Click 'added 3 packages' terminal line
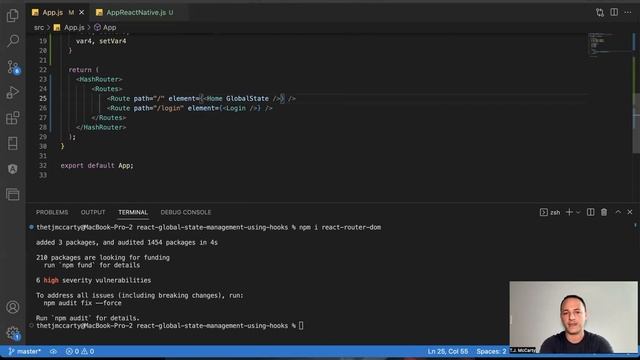 pos(127,242)
